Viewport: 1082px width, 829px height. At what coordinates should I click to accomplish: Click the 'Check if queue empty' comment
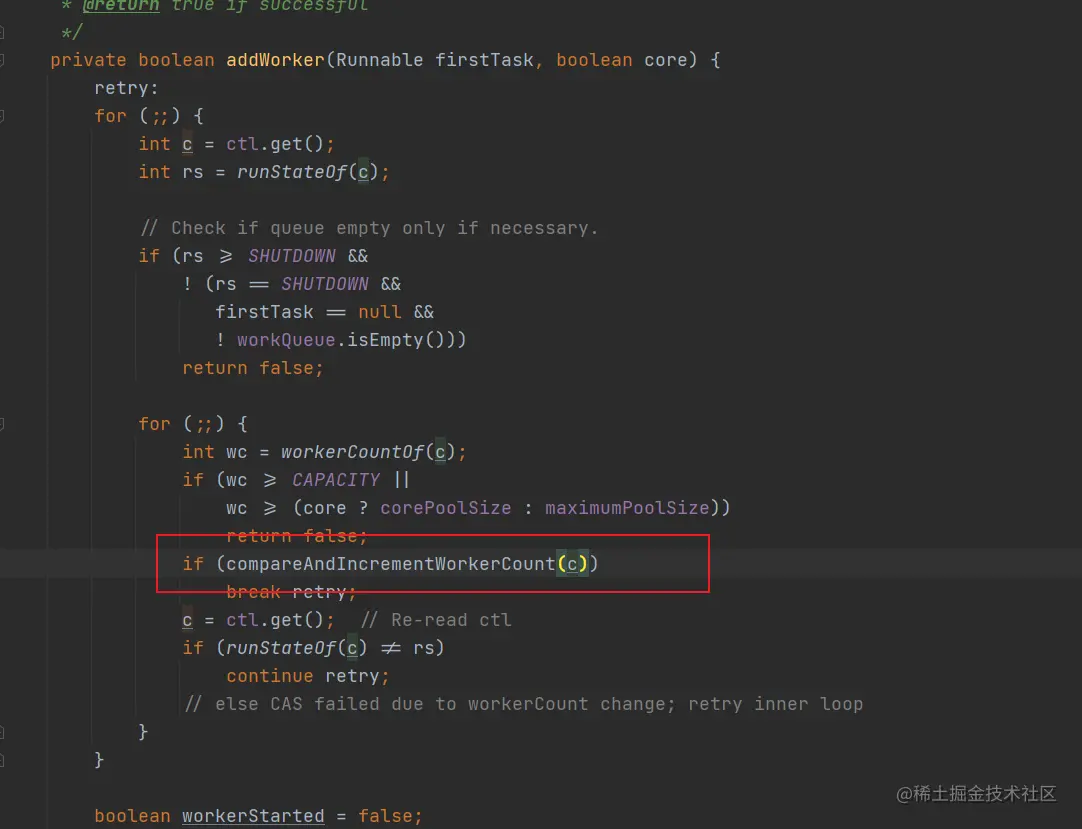369,228
